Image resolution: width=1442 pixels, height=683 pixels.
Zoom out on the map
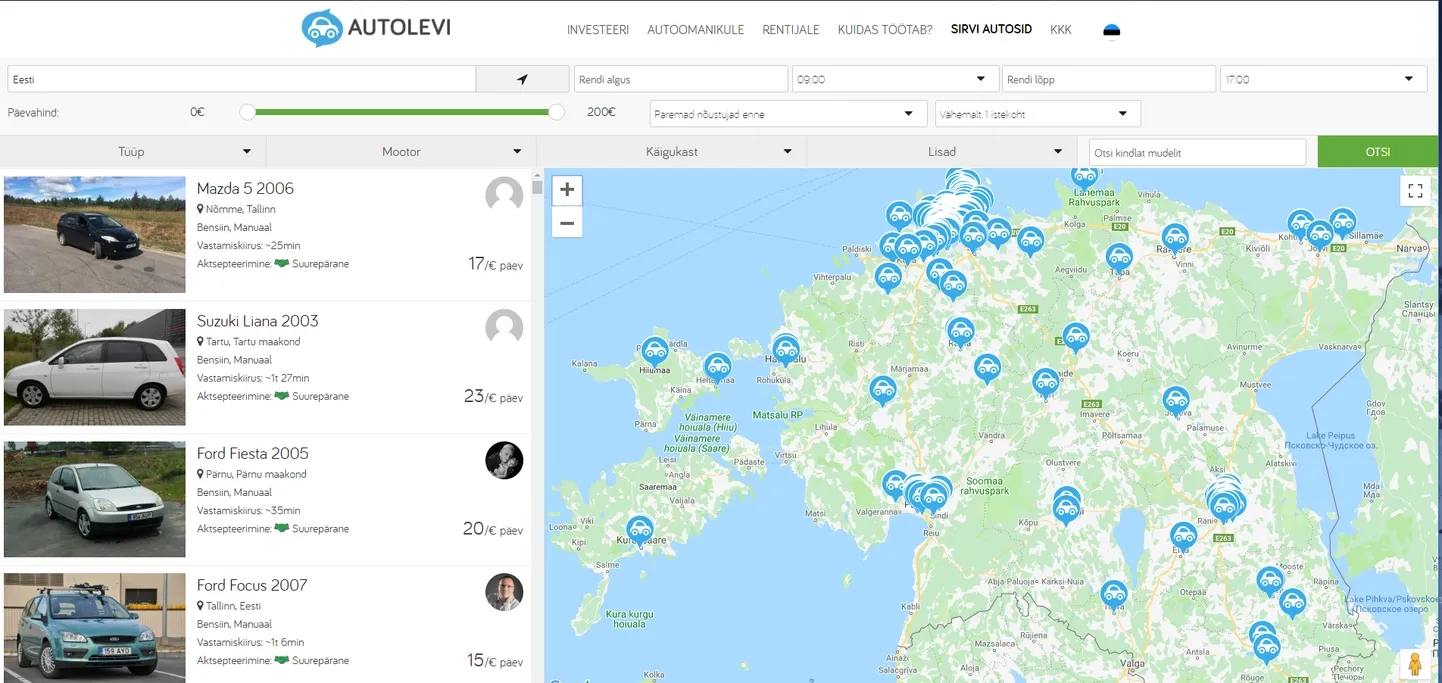coord(567,223)
